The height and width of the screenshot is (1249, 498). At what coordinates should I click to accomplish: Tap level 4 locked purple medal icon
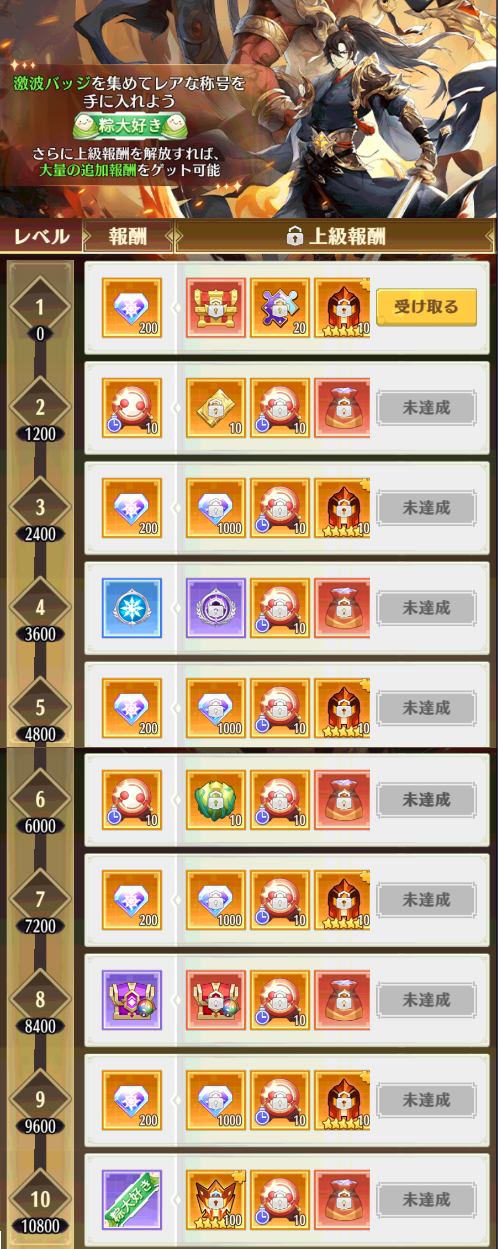tap(216, 607)
